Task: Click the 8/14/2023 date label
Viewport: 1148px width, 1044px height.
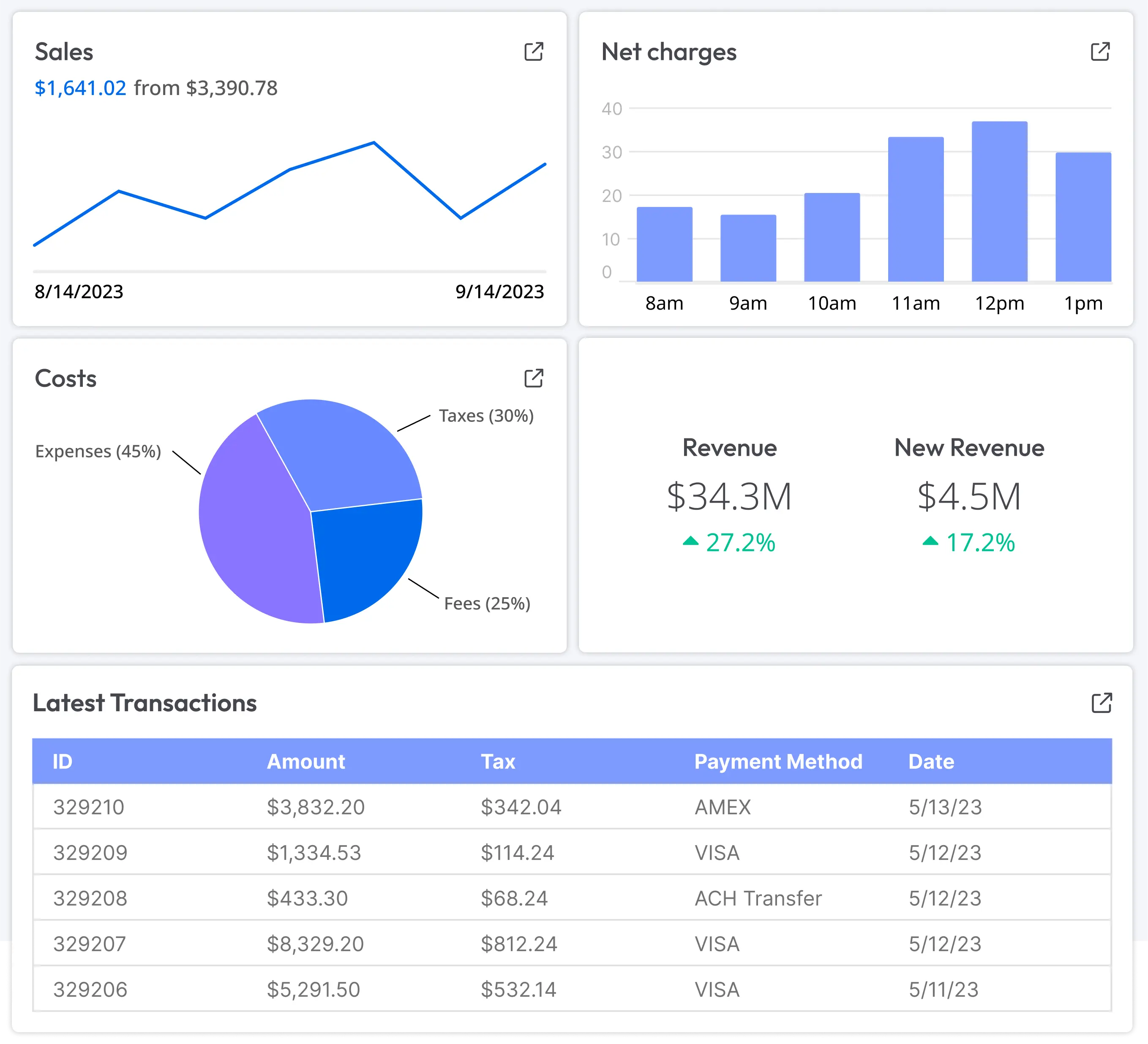Action: pyautogui.click(x=79, y=292)
